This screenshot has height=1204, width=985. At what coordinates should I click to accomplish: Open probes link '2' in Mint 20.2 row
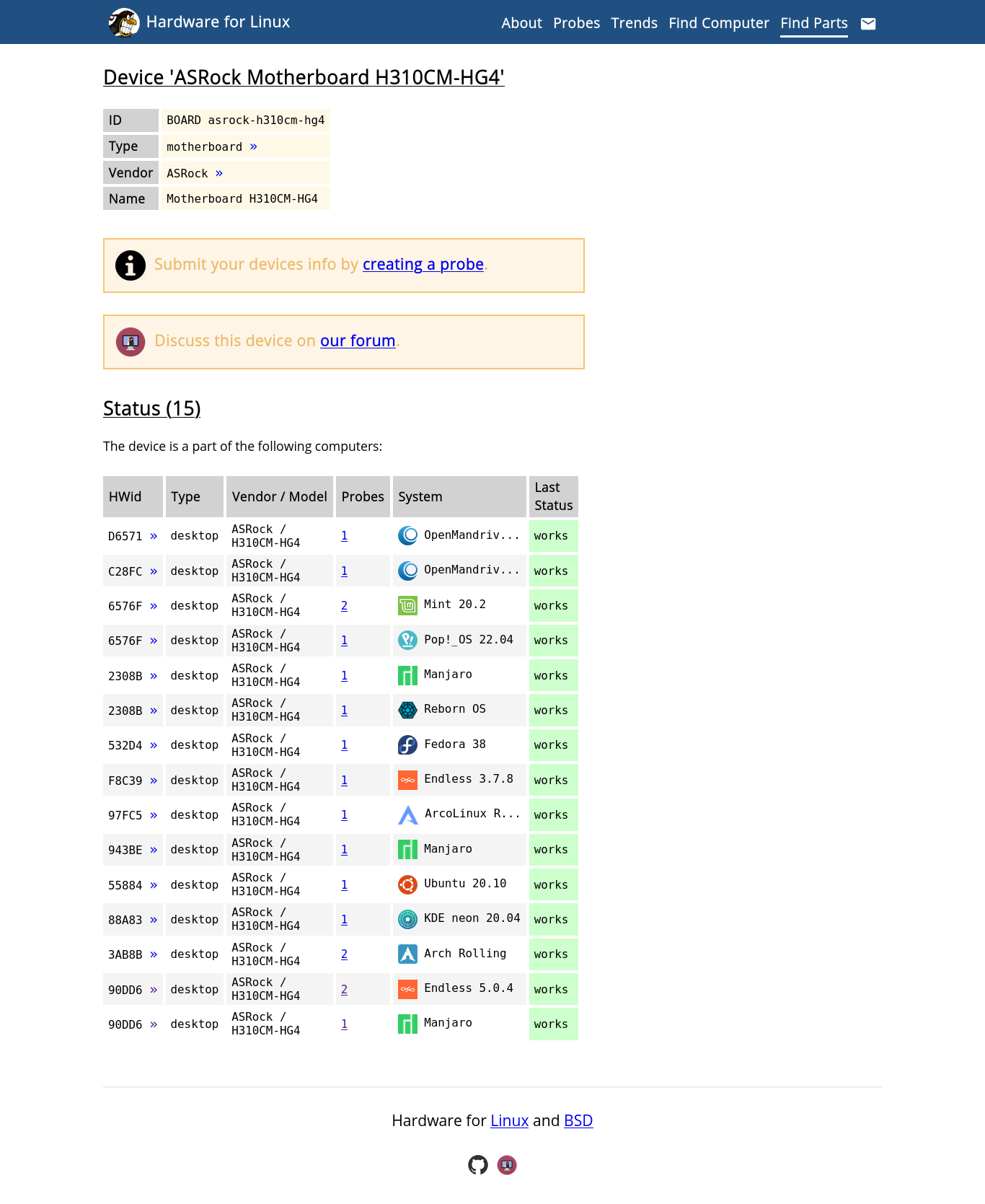click(344, 606)
